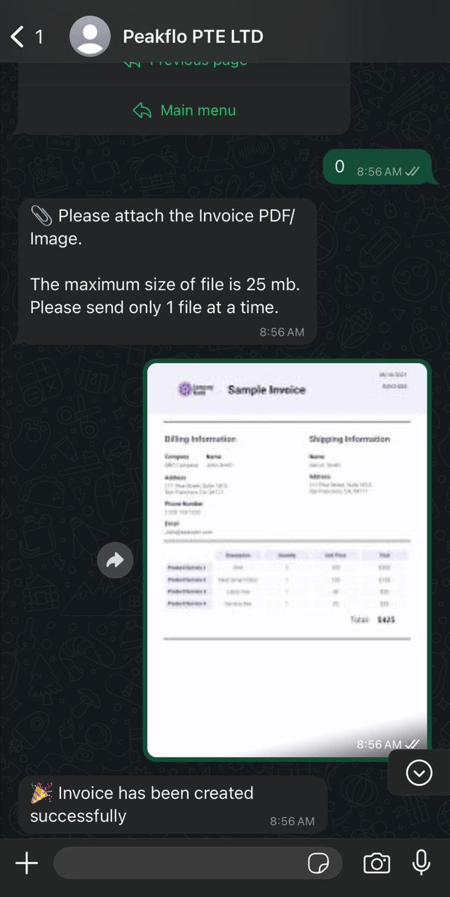Open the Sample Invoice image attachment
This screenshot has height=897, width=450.
coord(287,560)
